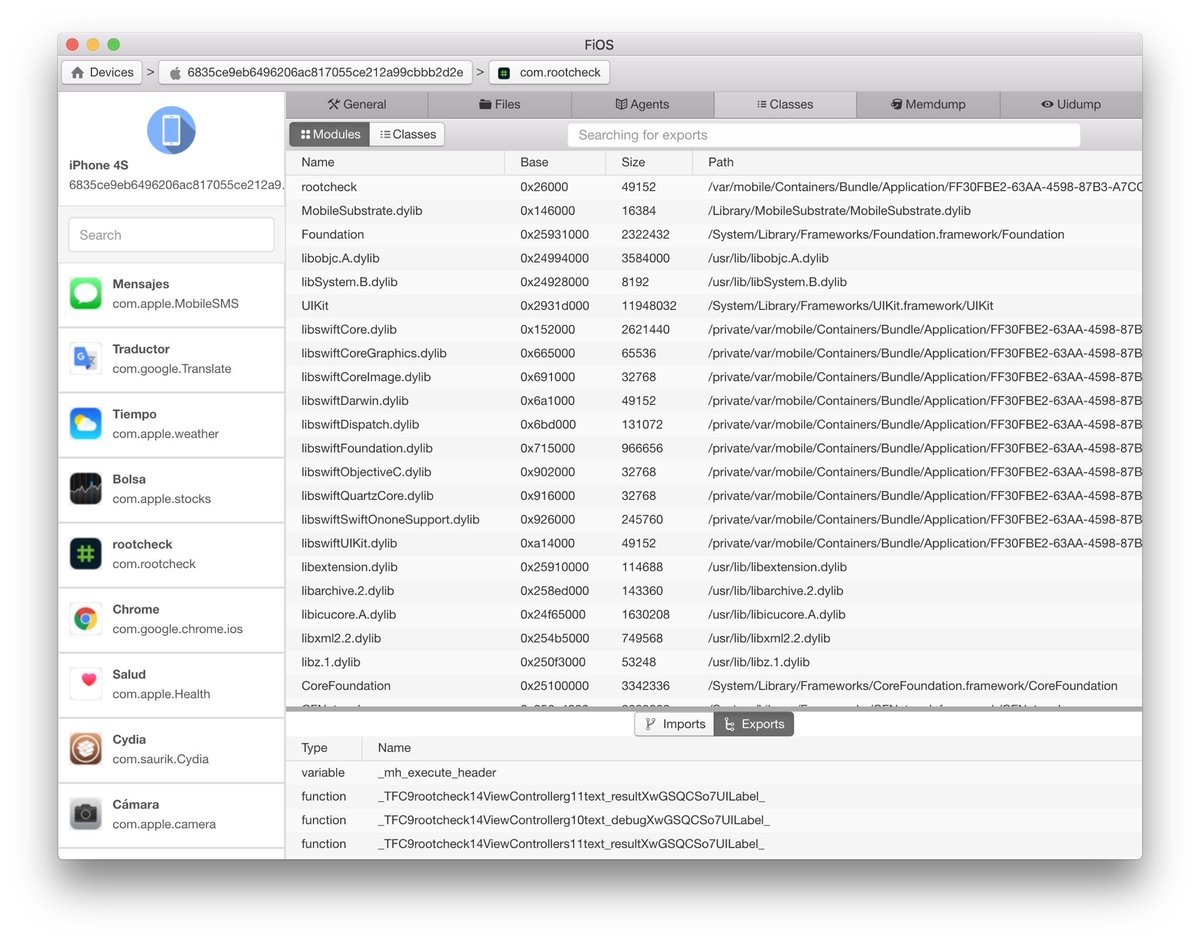Switch to the Files tab
The width and height of the screenshot is (1200, 942).
coord(500,104)
